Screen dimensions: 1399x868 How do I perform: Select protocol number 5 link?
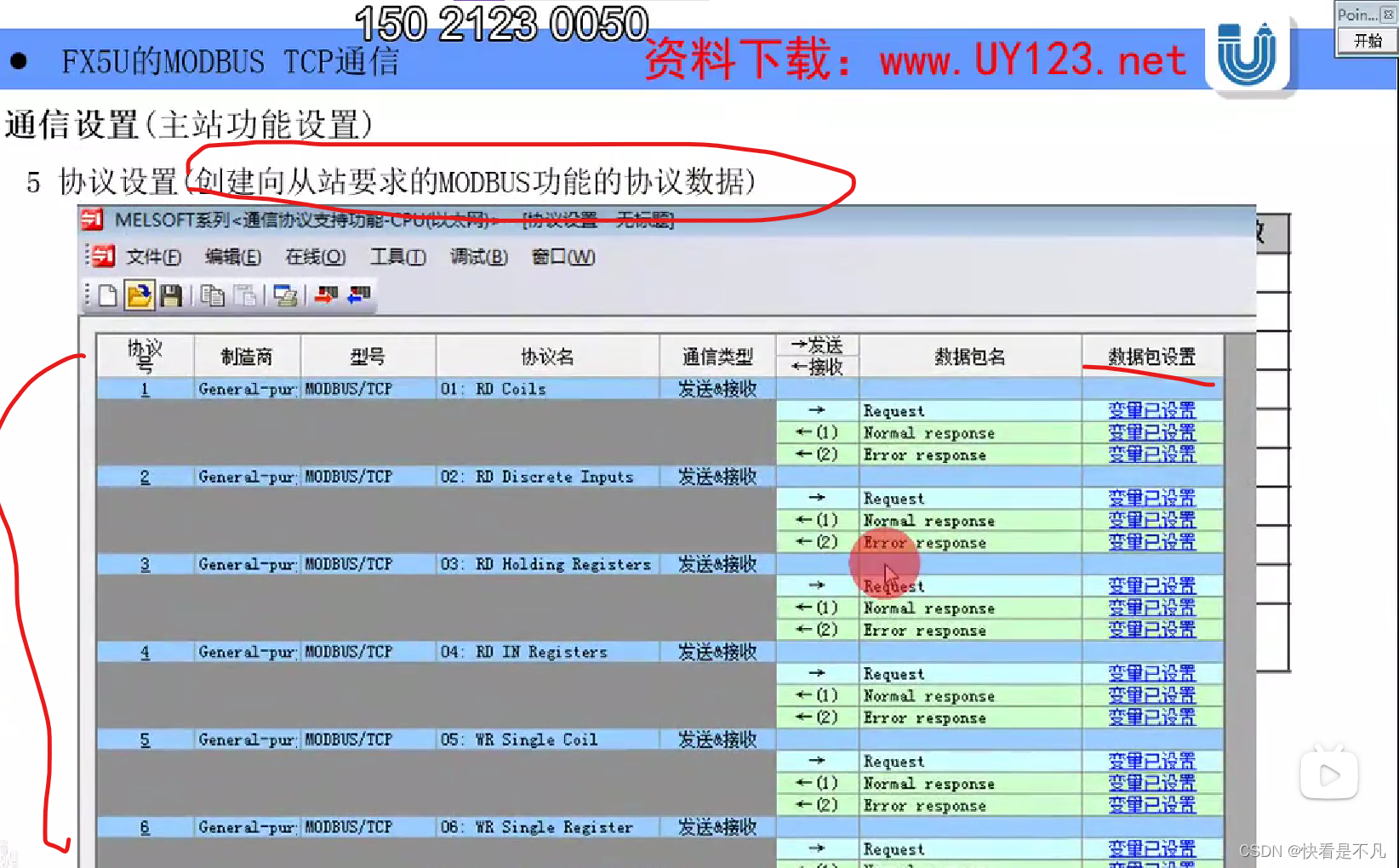pos(145,740)
